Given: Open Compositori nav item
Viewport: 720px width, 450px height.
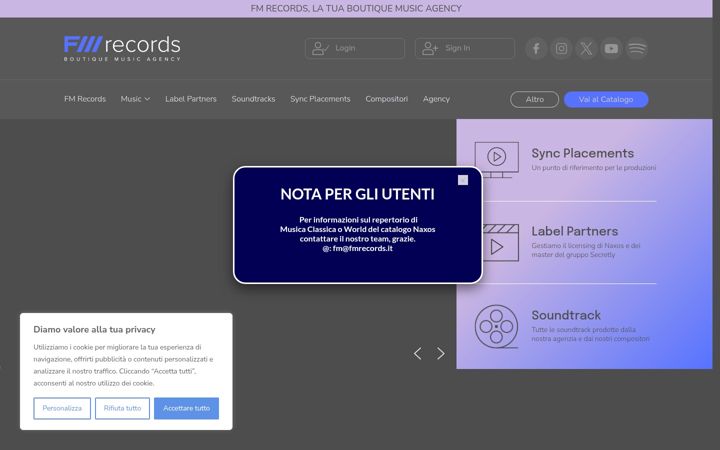Looking at the screenshot, I should [x=387, y=99].
